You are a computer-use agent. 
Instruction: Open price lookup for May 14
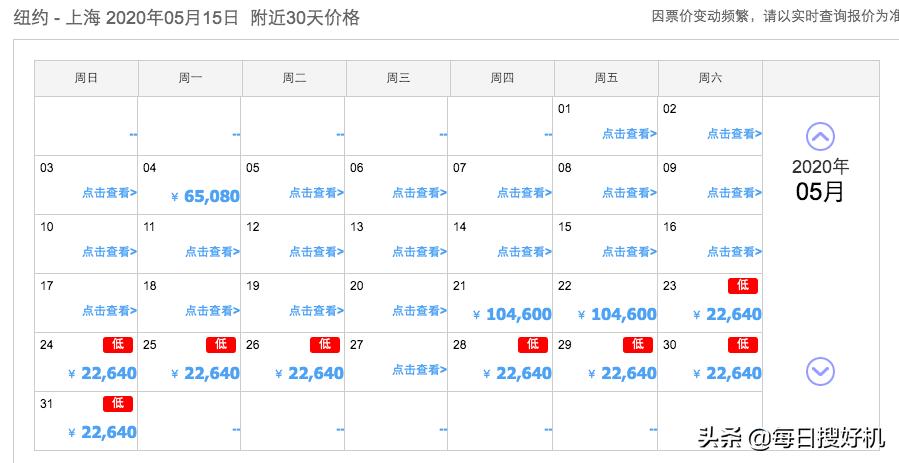[x=524, y=252]
